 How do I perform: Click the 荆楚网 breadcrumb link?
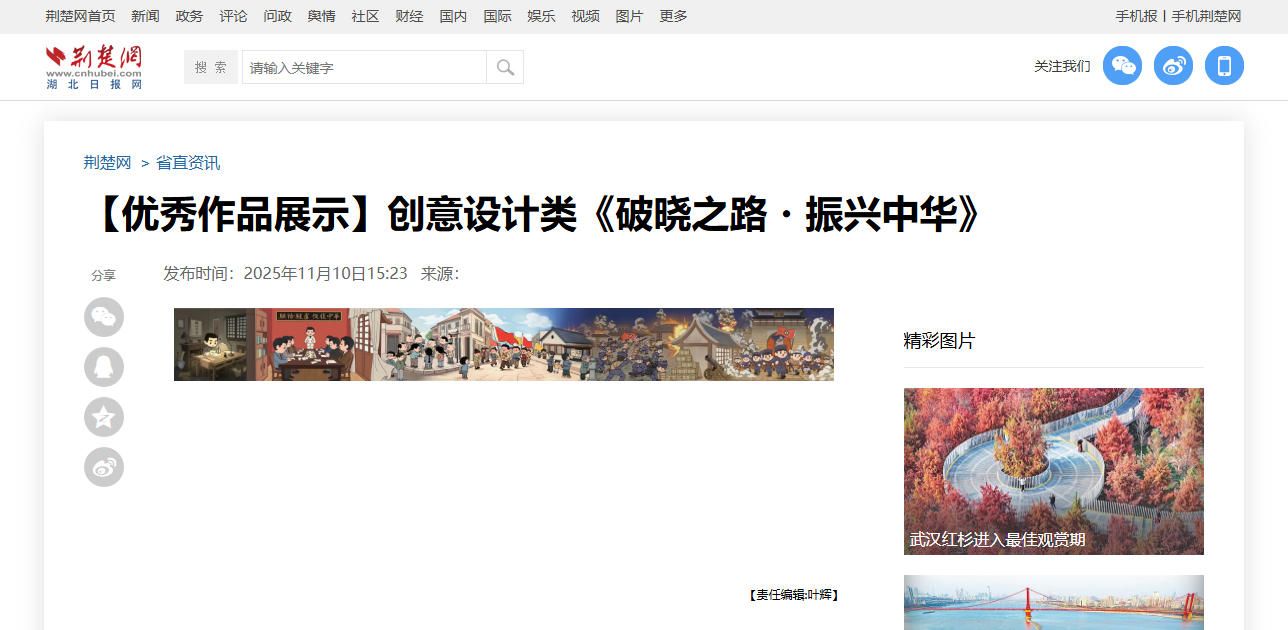[107, 163]
